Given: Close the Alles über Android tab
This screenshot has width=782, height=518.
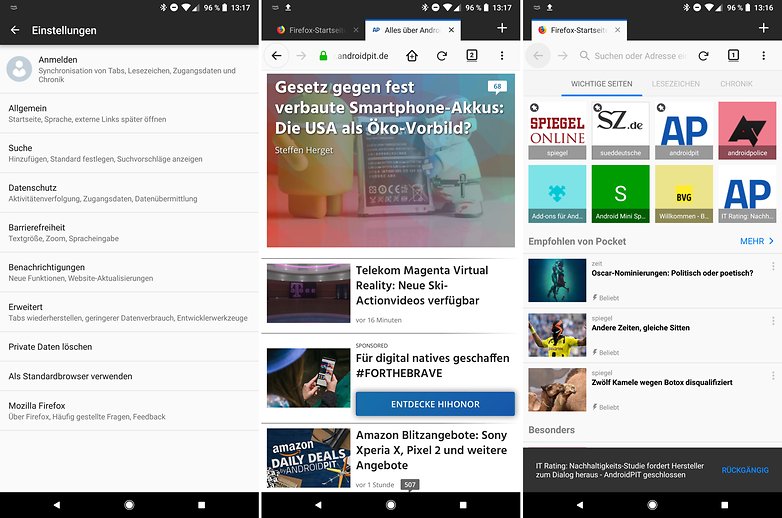Looking at the screenshot, I should click(x=451, y=30).
